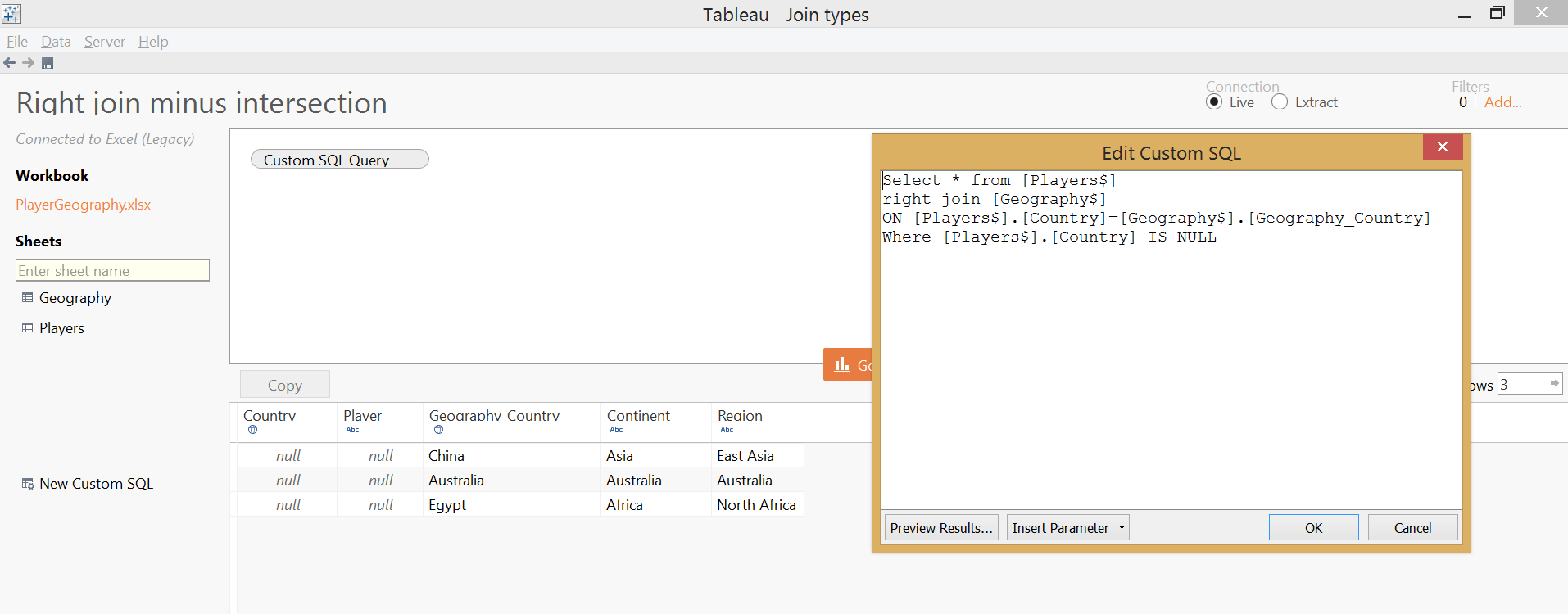This screenshot has height=614, width=1568.
Task: Select the Extract connection radio button
Action: coord(1280,102)
